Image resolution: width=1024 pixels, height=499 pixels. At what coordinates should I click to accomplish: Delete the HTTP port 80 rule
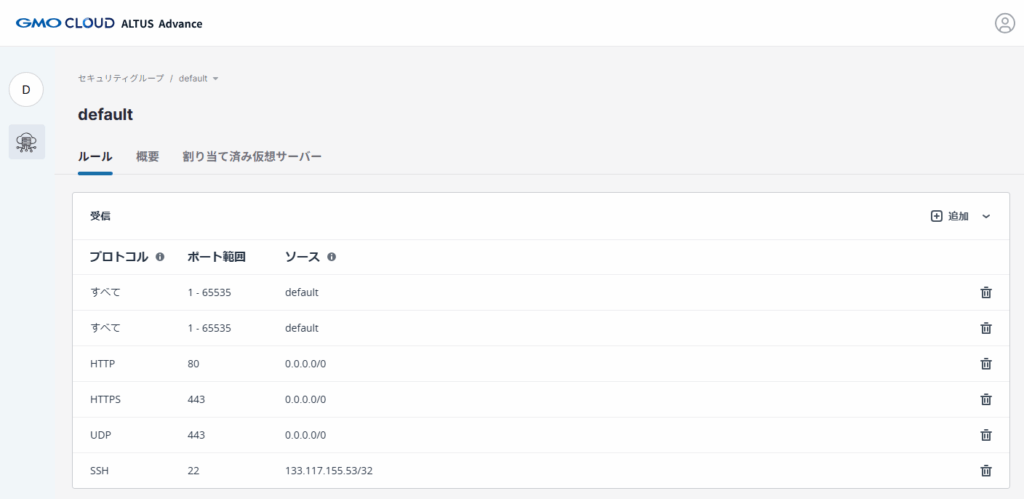(x=985, y=364)
